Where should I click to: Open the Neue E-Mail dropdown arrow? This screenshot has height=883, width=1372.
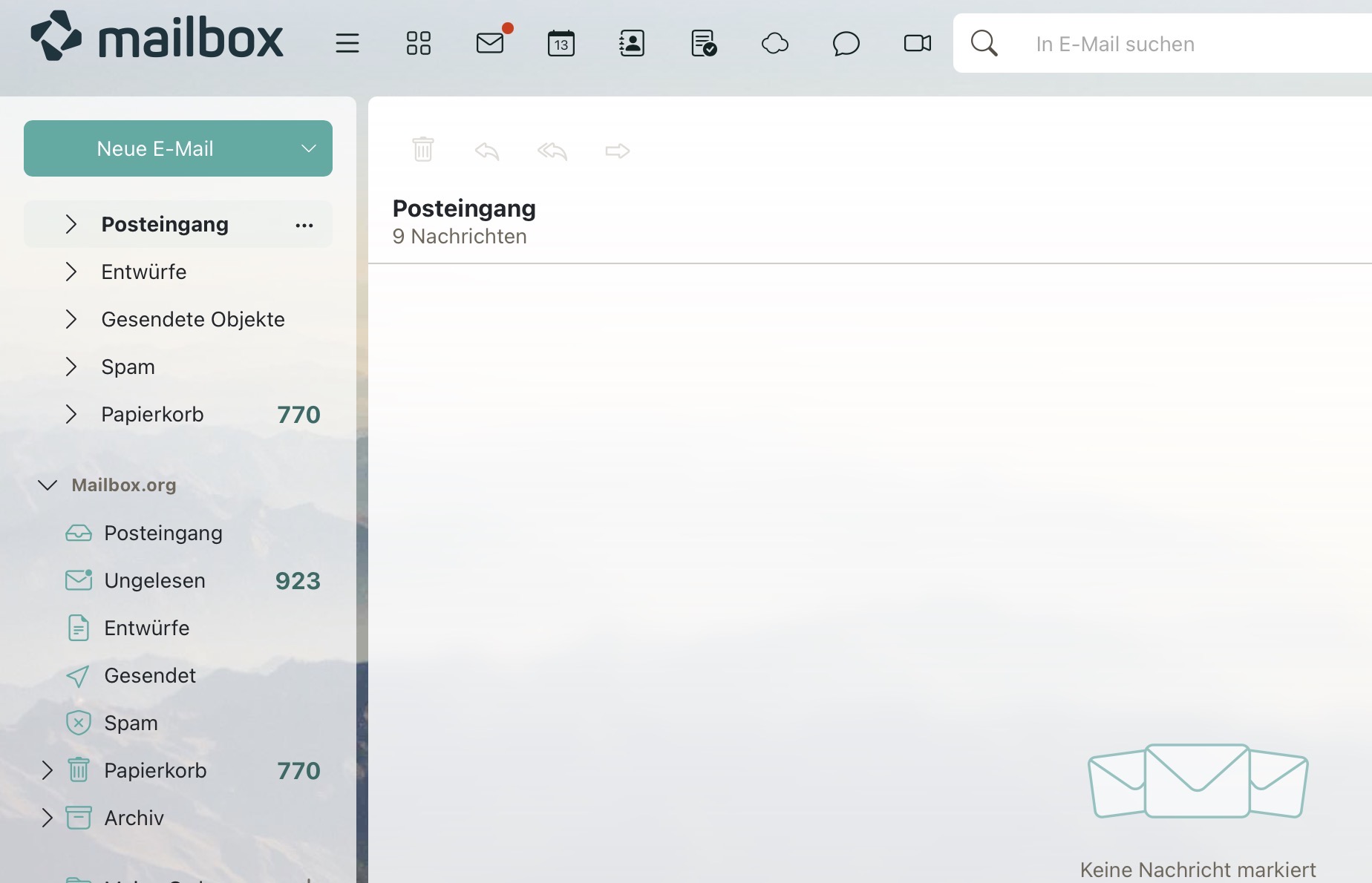pyautogui.click(x=309, y=148)
